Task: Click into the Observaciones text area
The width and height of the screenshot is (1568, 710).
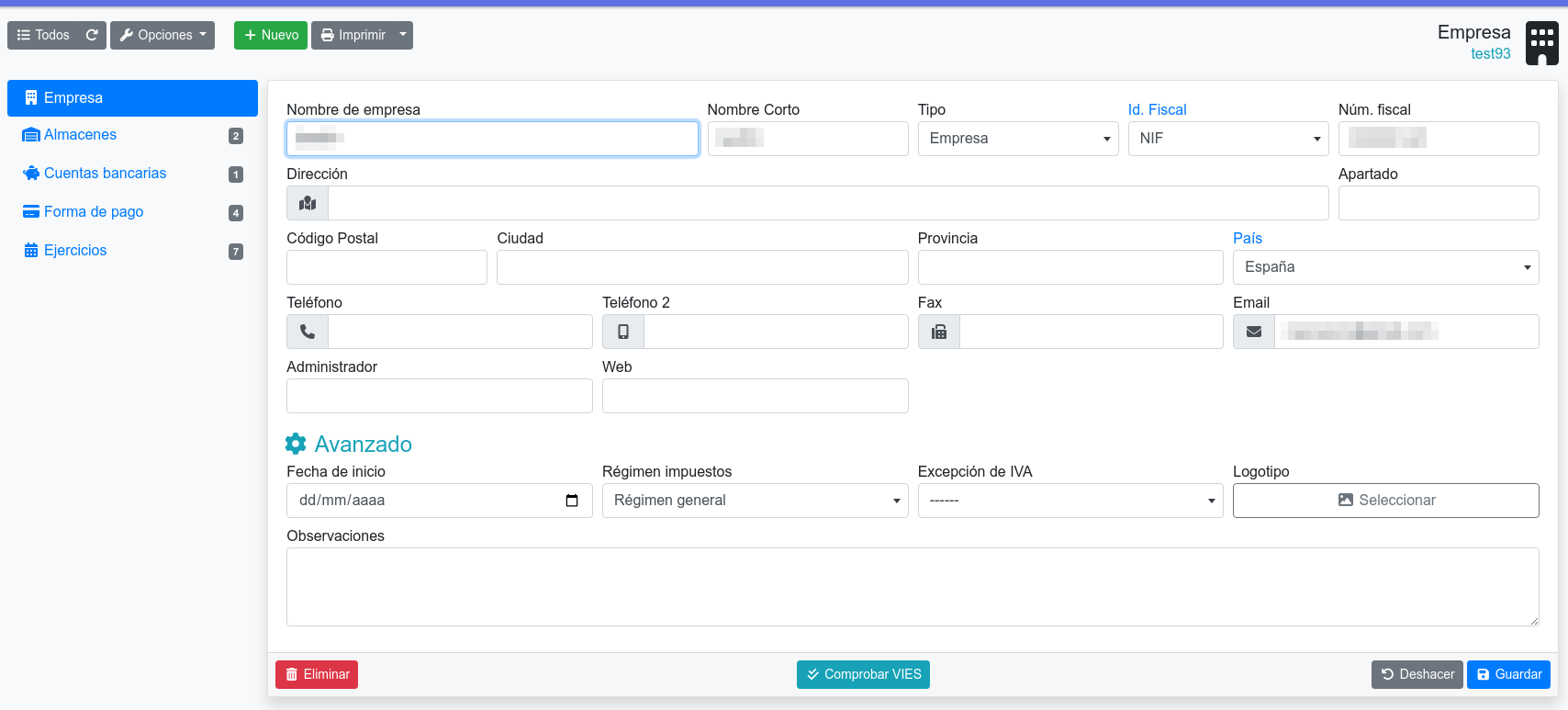Action: point(912,587)
